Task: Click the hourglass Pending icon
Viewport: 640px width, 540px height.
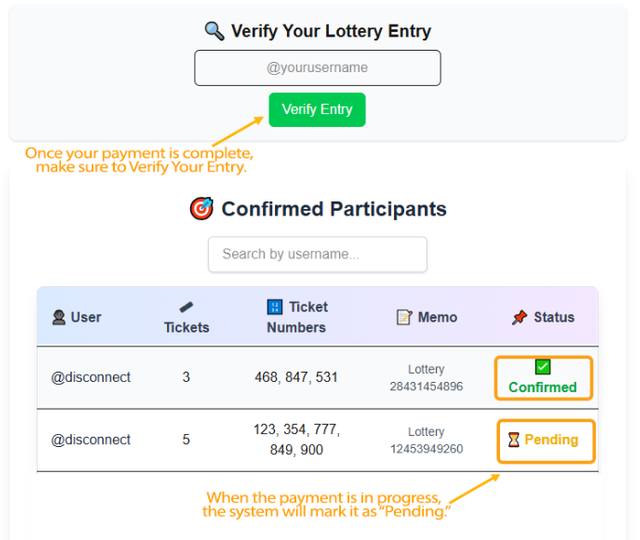Action: pos(513,440)
